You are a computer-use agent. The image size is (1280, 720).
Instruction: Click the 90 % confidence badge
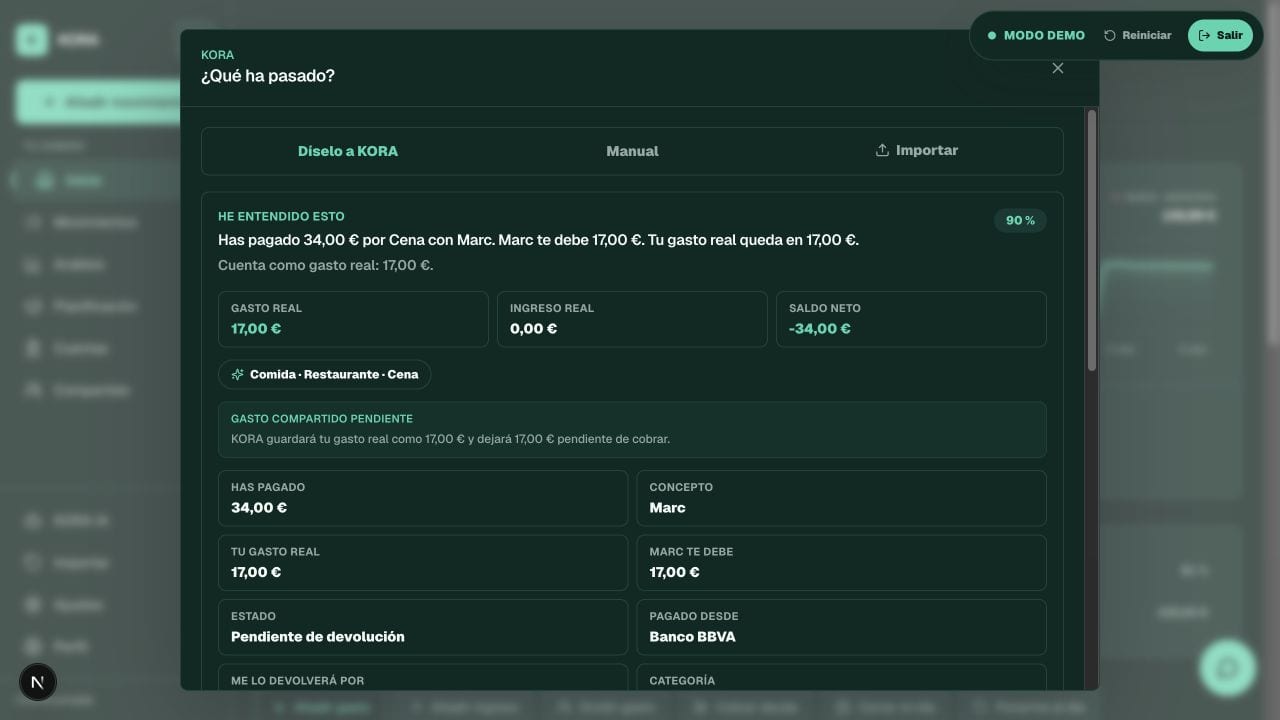click(1020, 220)
